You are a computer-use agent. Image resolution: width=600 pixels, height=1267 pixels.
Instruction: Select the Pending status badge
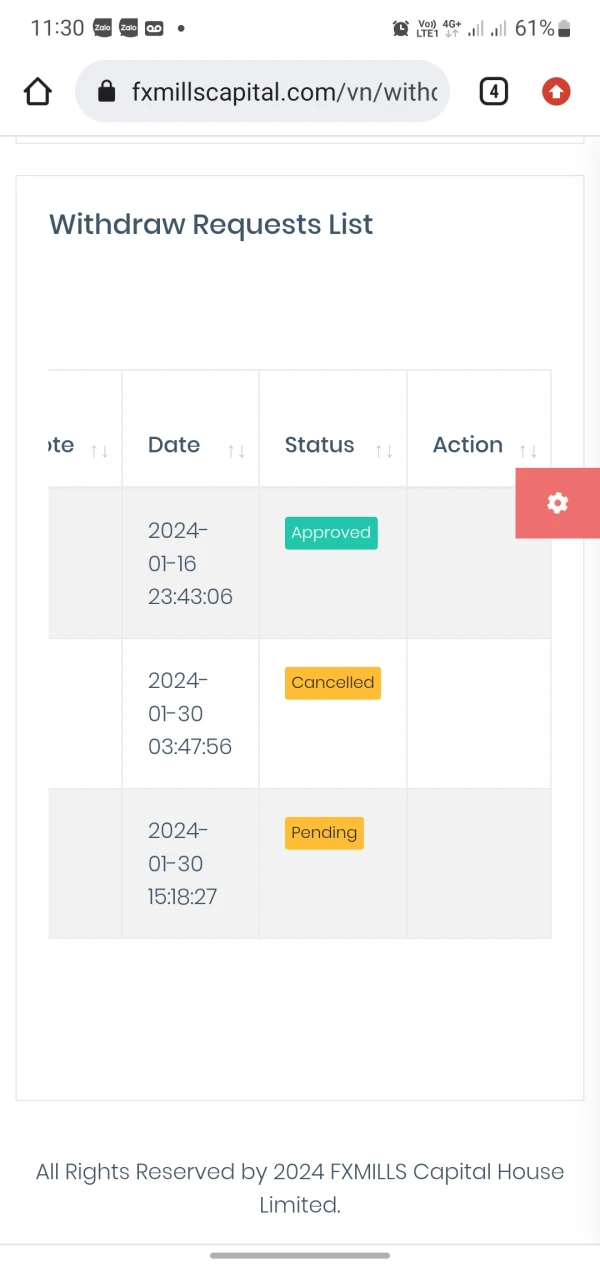coord(324,833)
